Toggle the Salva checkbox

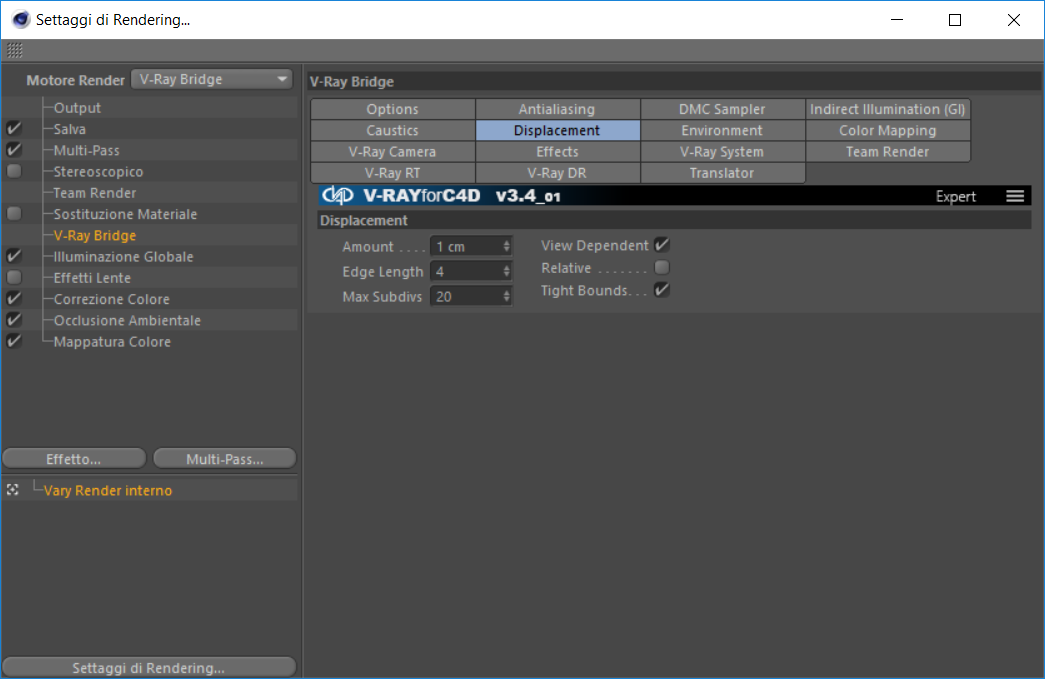coord(14,129)
